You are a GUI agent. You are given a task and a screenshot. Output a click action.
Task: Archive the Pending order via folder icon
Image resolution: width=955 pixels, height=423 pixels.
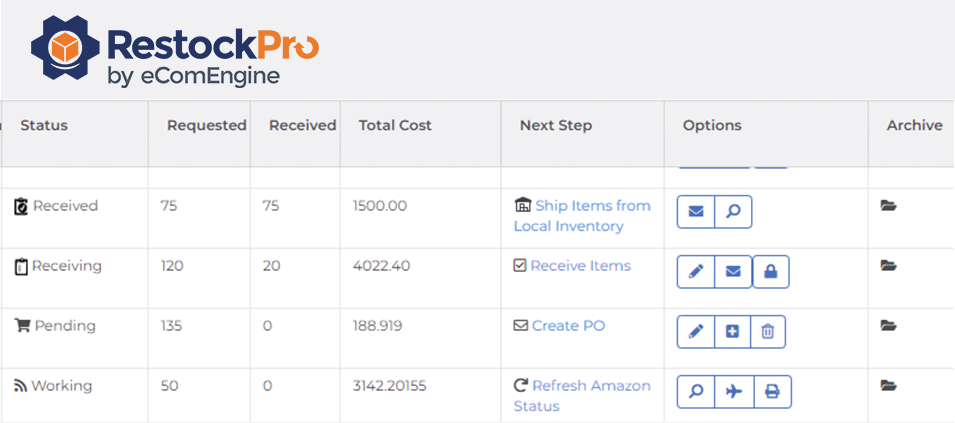tap(888, 326)
